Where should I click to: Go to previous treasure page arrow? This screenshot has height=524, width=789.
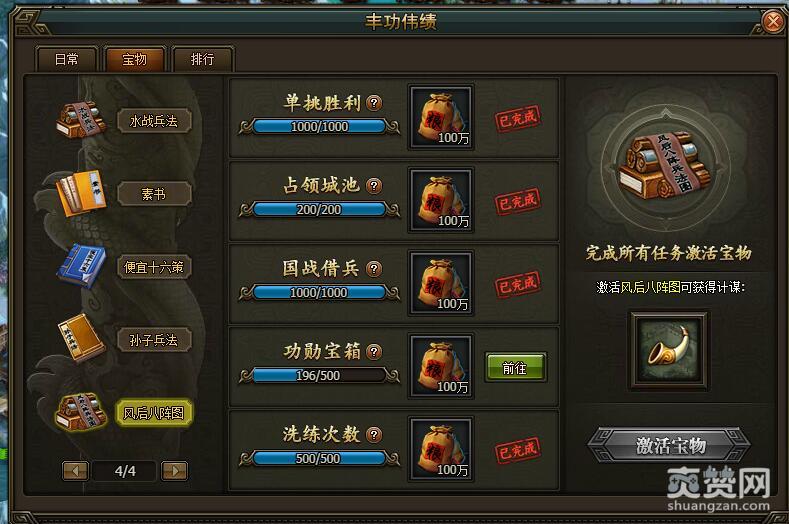[76, 471]
